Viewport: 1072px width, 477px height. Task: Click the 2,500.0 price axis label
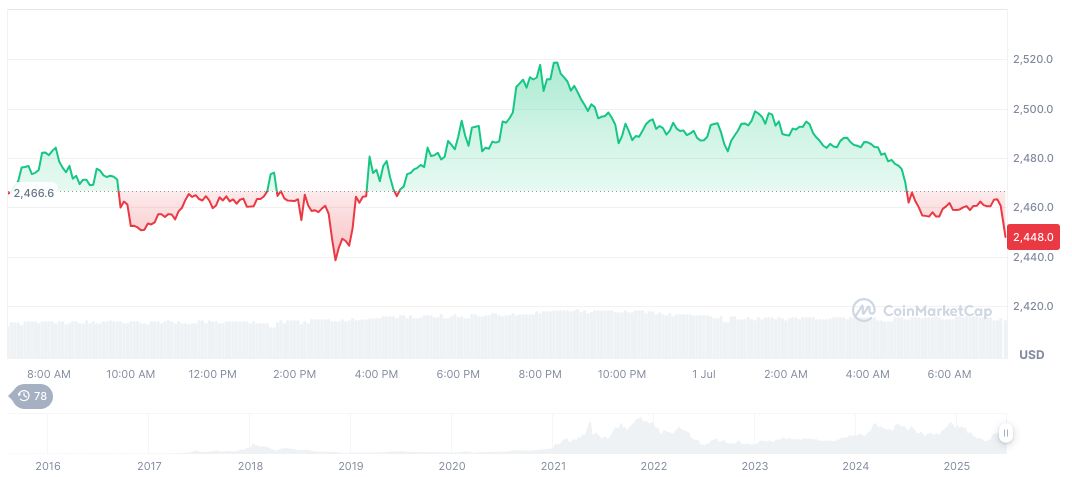point(1032,109)
